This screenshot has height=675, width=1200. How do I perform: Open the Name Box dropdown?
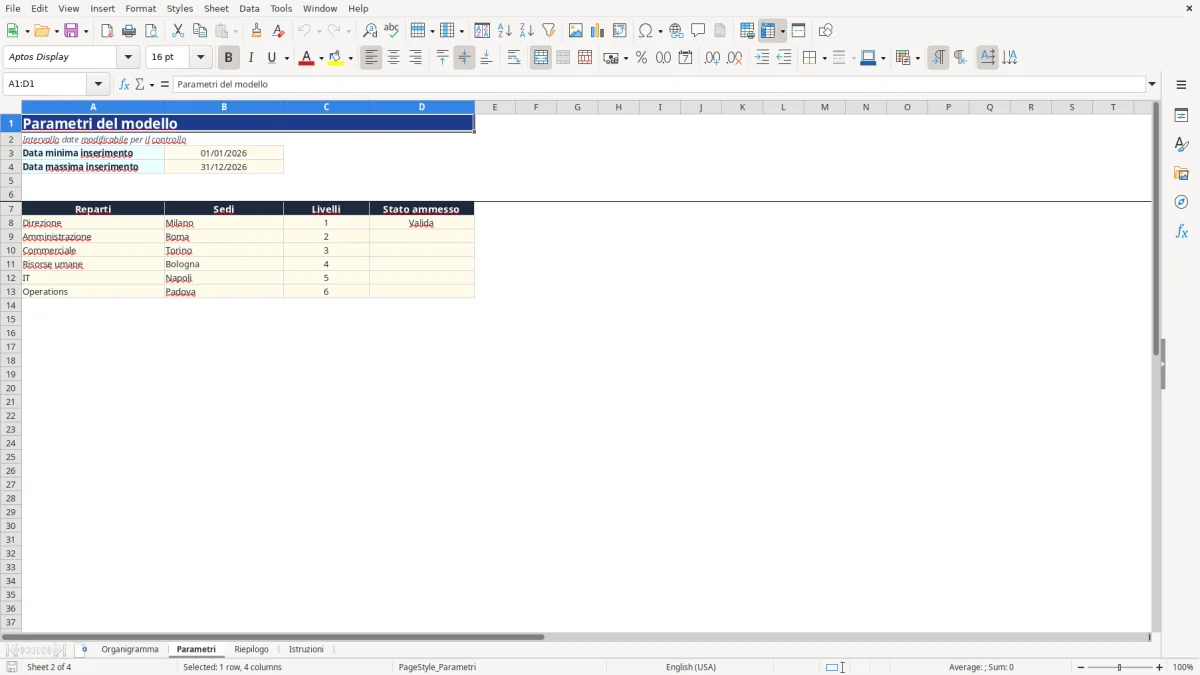click(98, 85)
